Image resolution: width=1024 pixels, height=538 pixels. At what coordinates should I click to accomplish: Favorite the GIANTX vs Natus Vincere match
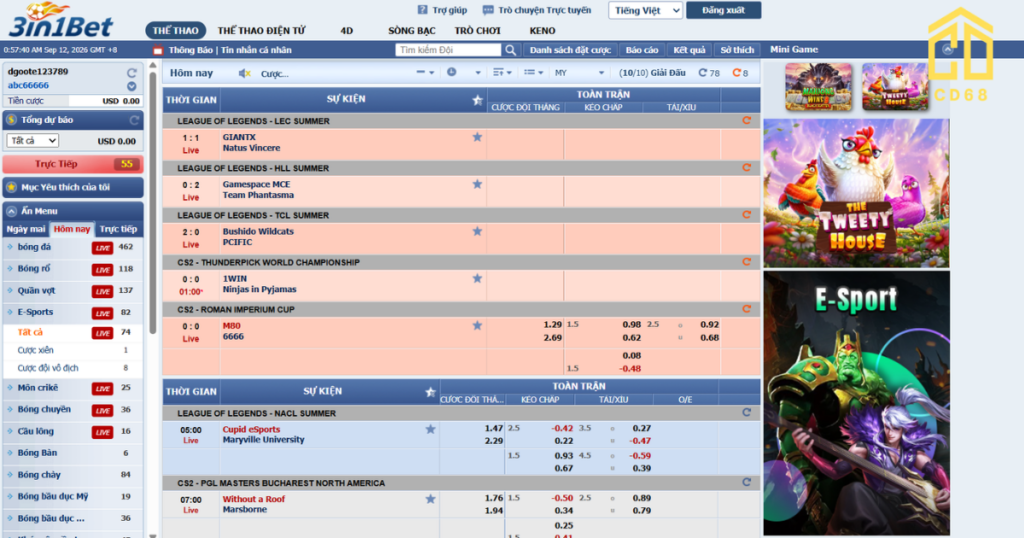[477, 137]
